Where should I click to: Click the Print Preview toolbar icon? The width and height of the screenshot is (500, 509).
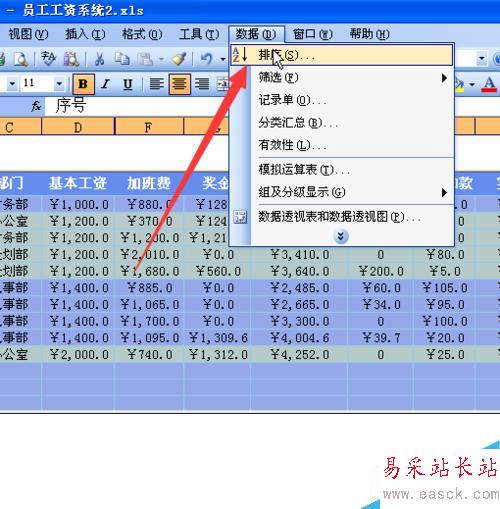click(x=21, y=59)
